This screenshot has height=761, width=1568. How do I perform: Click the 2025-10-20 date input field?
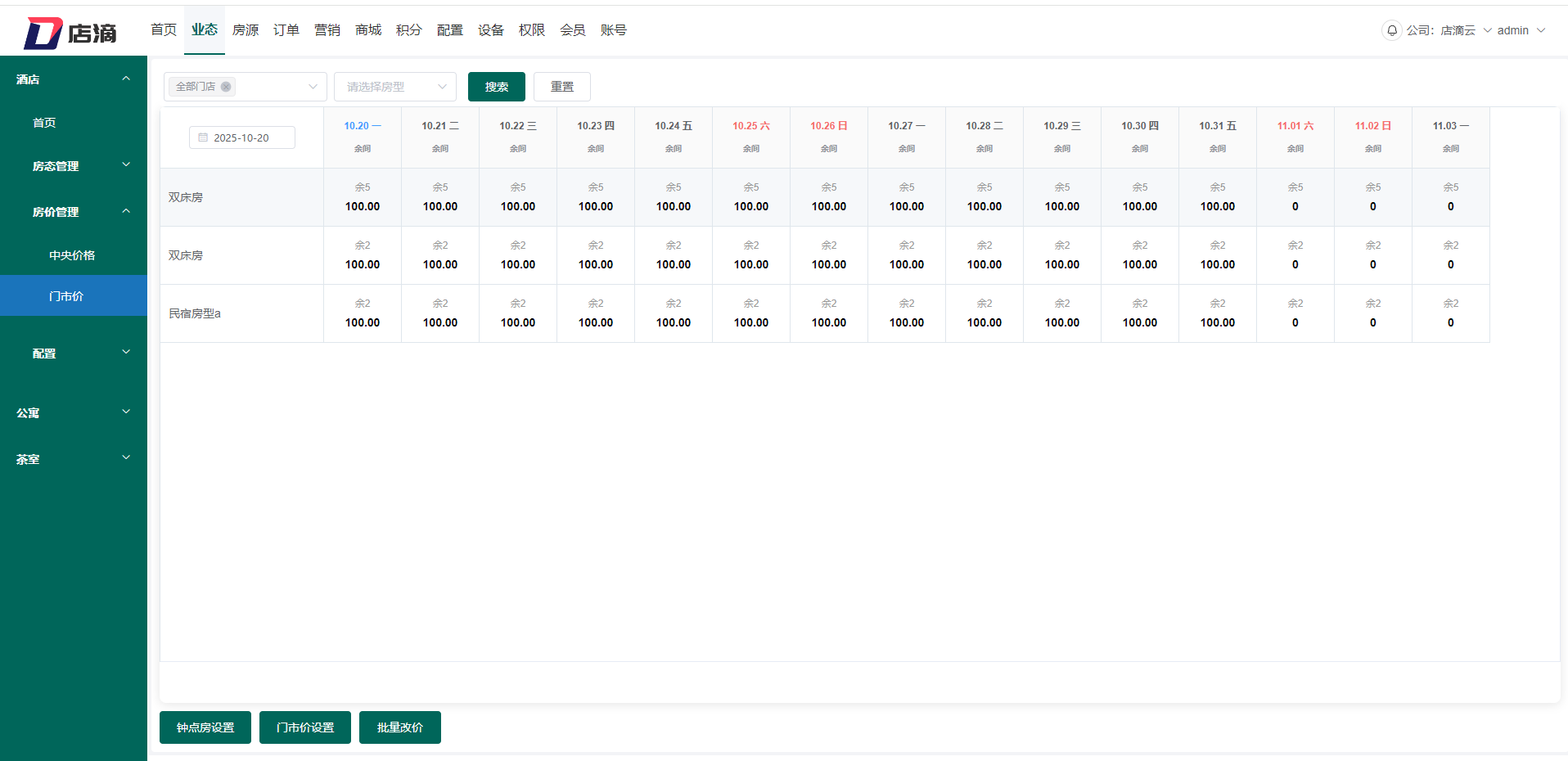tap(242, 137)
